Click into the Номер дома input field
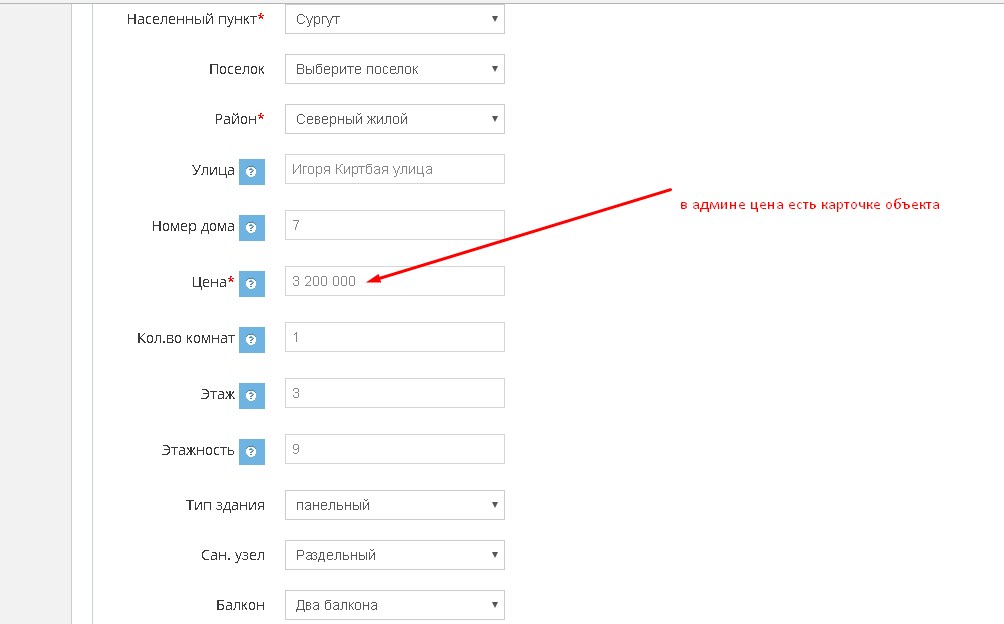Image resolution: width=1004 pixels, height=624 pixels. pyautogui.click(x=394, y=225)
